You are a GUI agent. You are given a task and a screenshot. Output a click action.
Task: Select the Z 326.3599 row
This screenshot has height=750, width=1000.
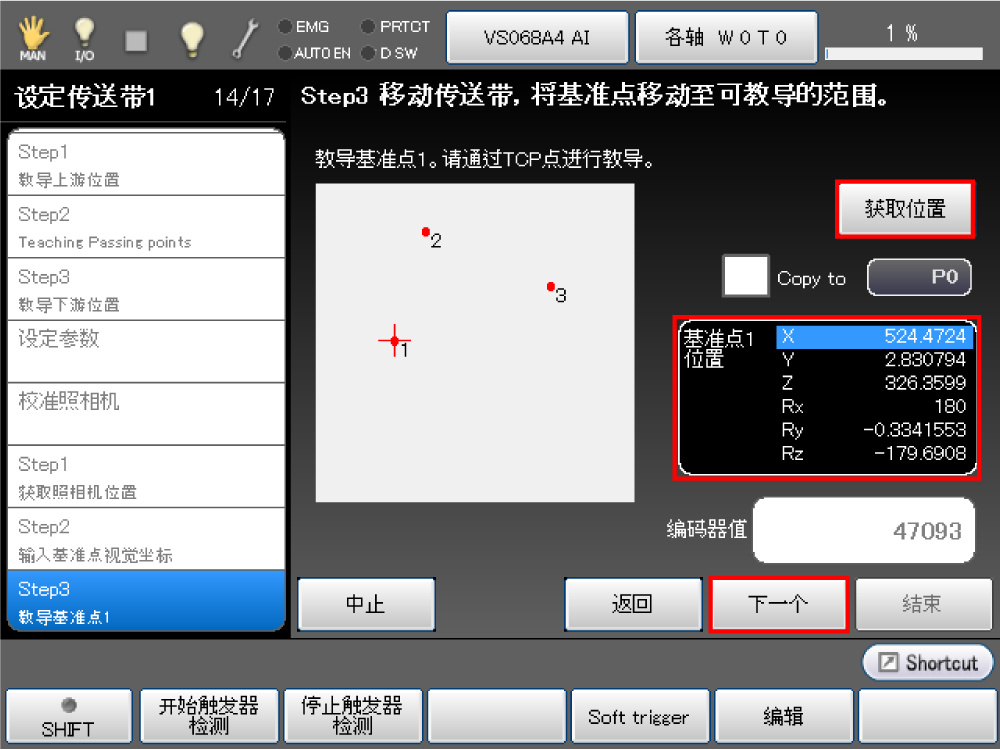[874, 383]
